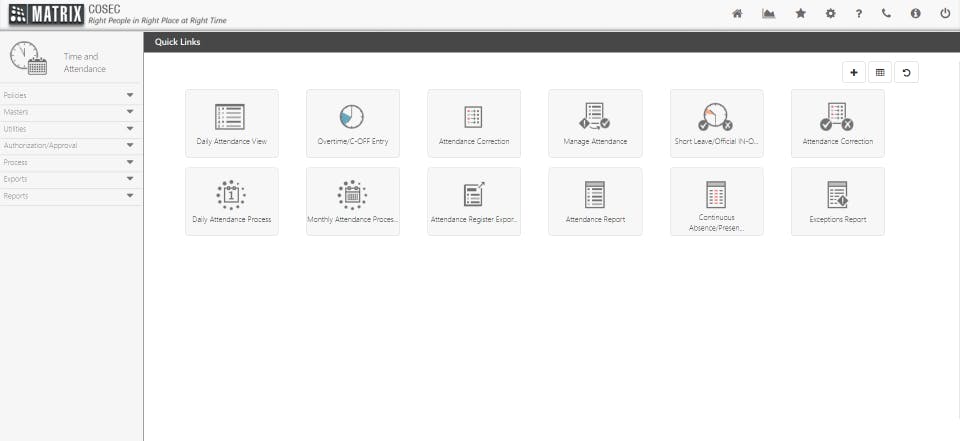
Task: Open Attendance Correction tile with check and cross icon
Action: click(838, 124)
